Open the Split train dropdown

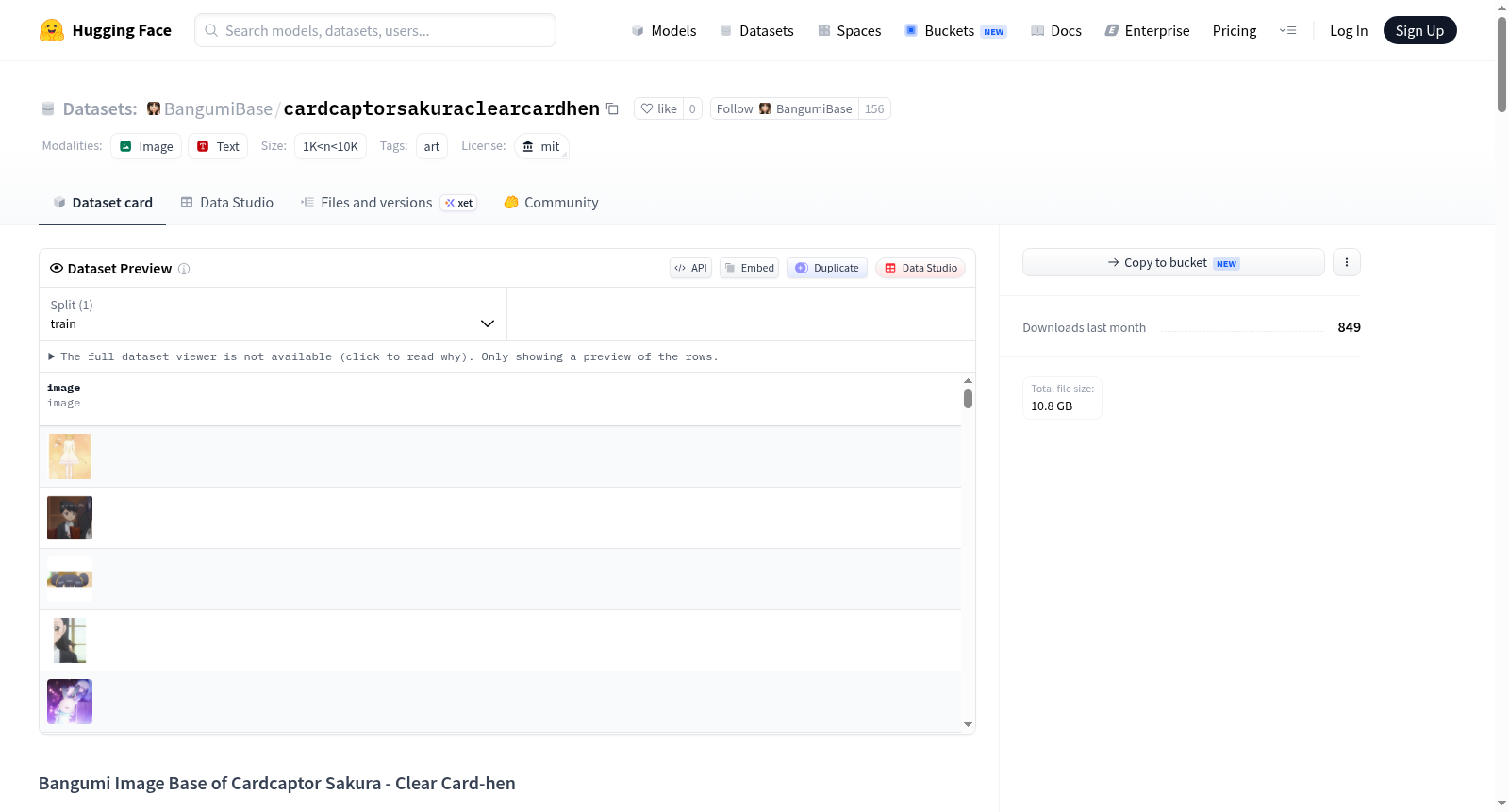[x=273, y=314]
